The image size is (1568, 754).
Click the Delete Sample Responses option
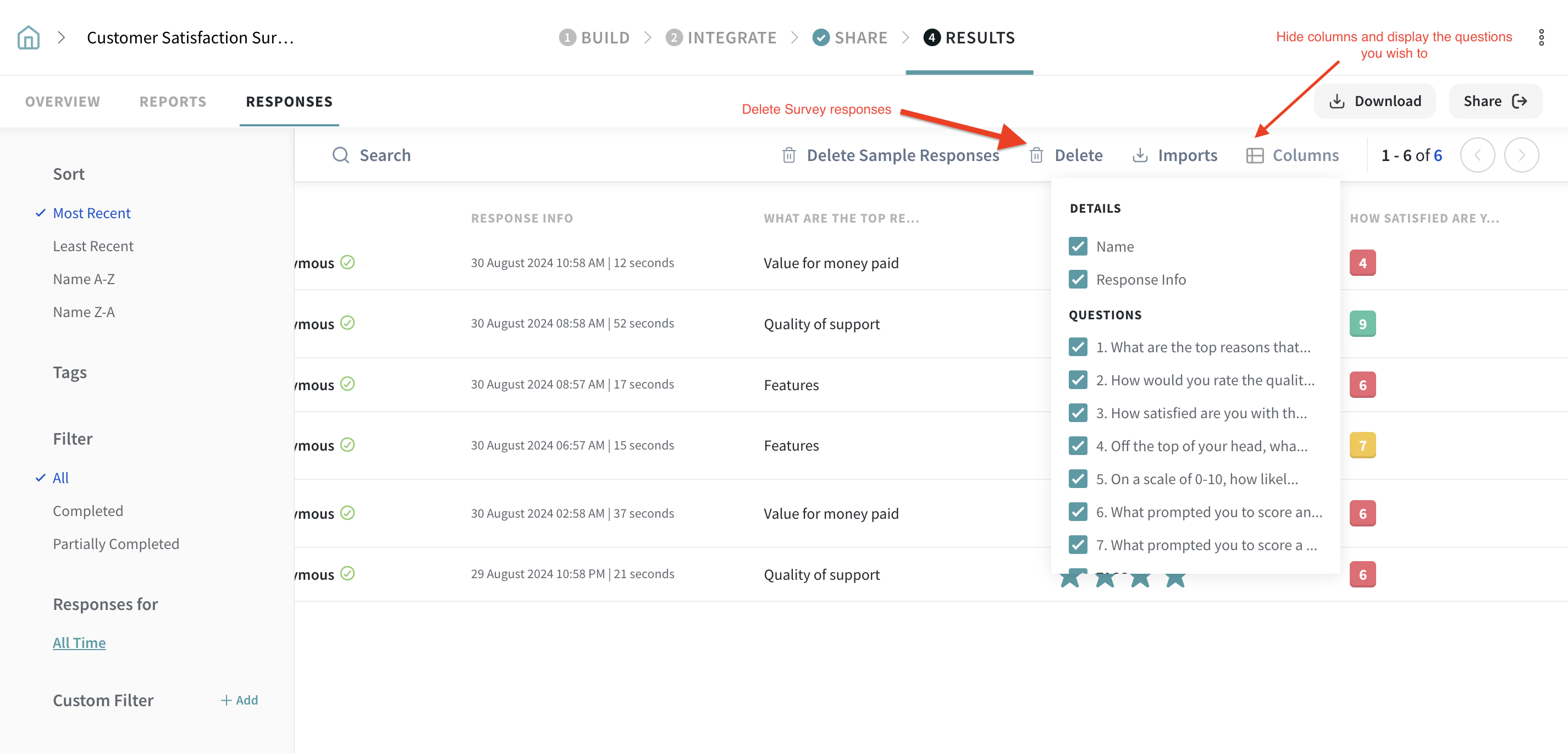click(891, 155)
